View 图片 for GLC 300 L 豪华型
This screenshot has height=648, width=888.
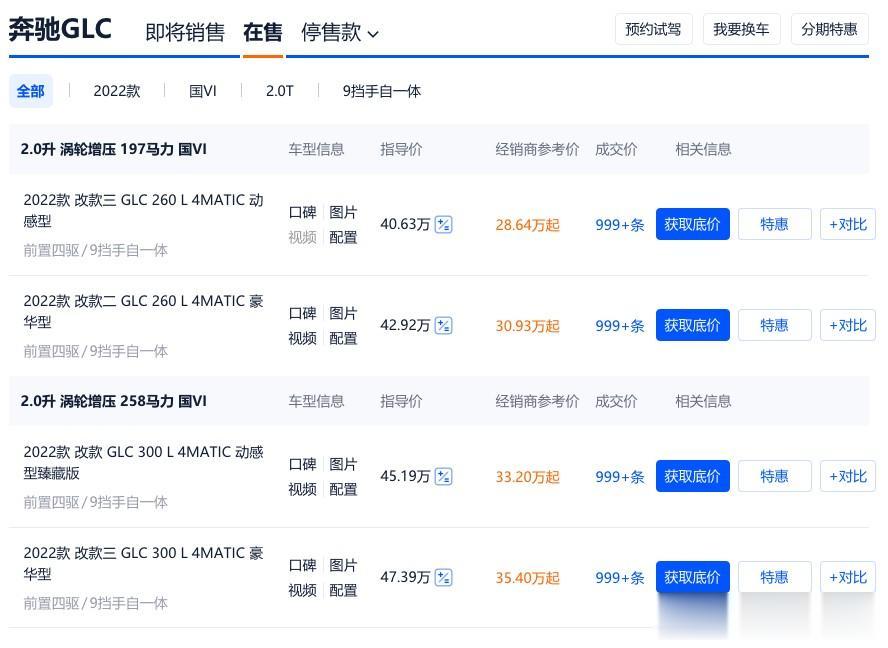click(x=343, y=565)
